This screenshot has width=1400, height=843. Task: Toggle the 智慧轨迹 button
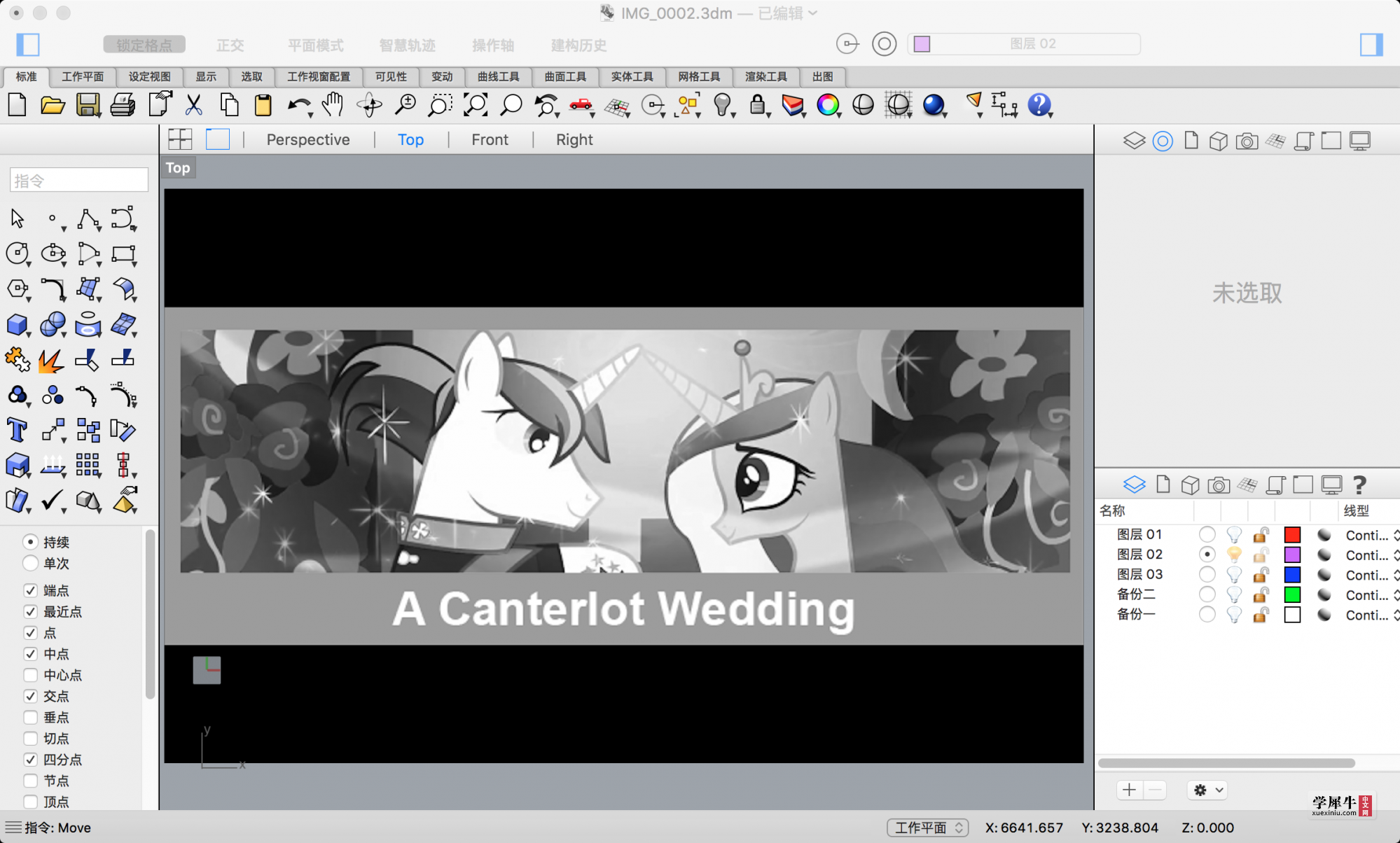click(407, 45)
